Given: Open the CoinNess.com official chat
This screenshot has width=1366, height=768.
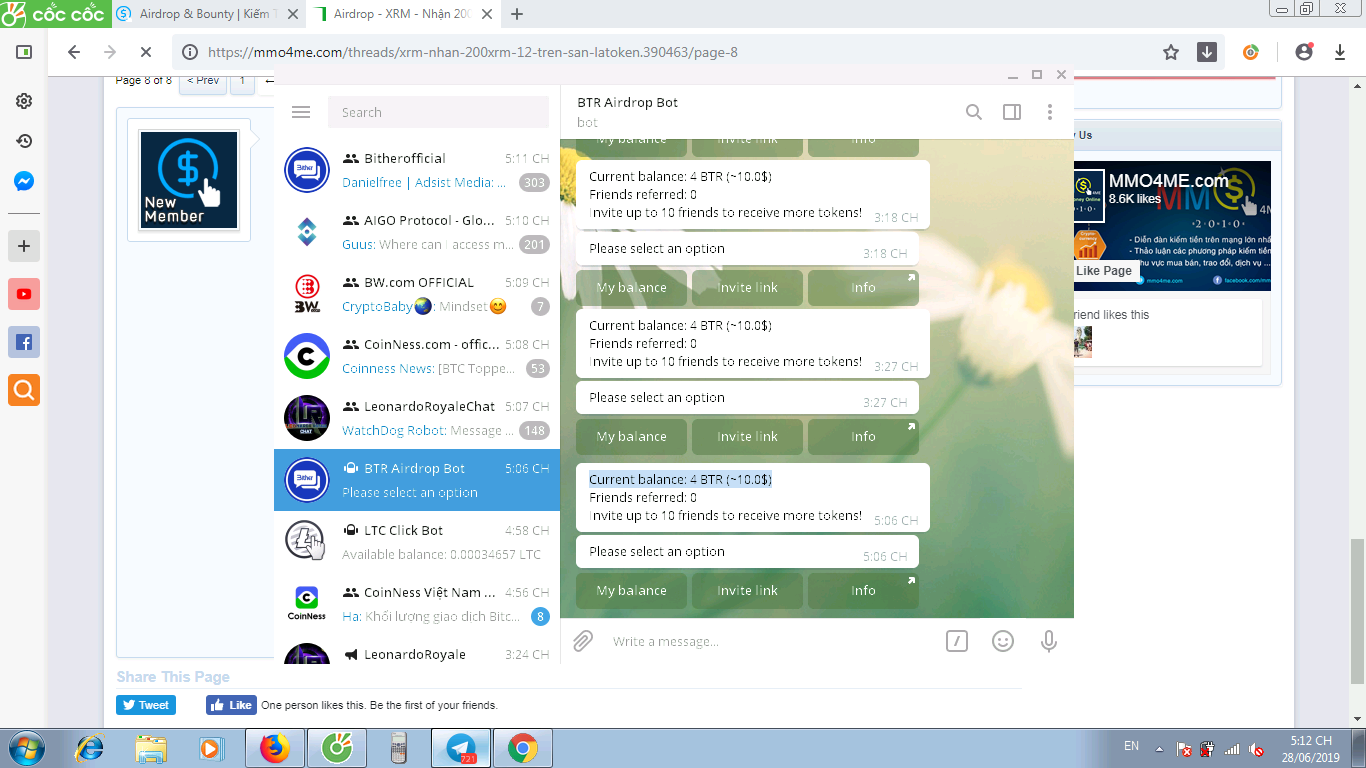Looking at the screenshot, I should pos(417,356).
